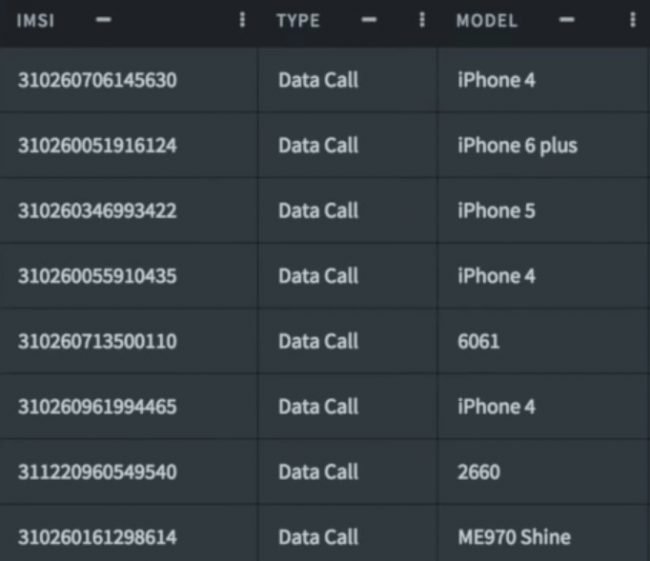This screenshot has height=561, width=650.
Task: Select IMSI 310260713500110 cell
Action: click(x=97, y=341)
